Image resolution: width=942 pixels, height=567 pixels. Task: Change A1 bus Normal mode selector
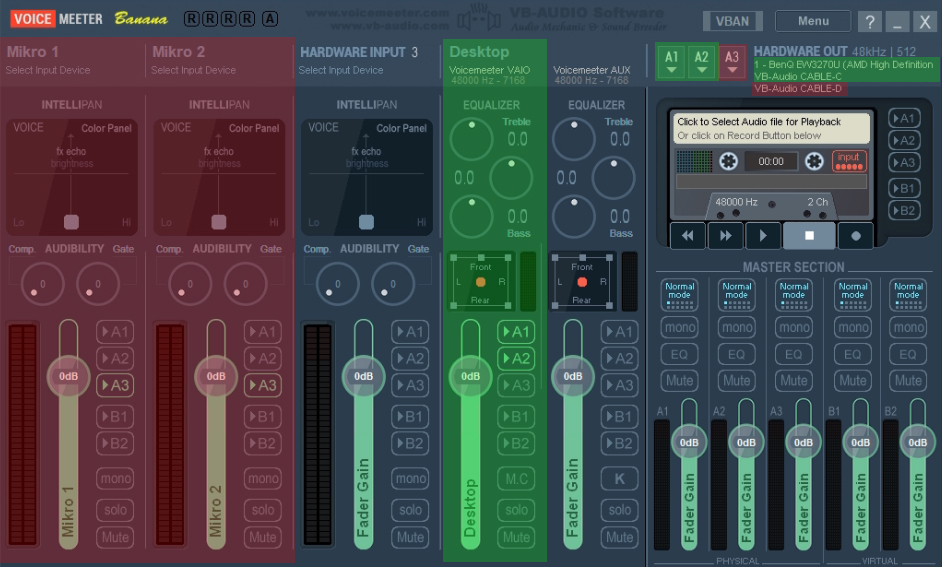679,295
